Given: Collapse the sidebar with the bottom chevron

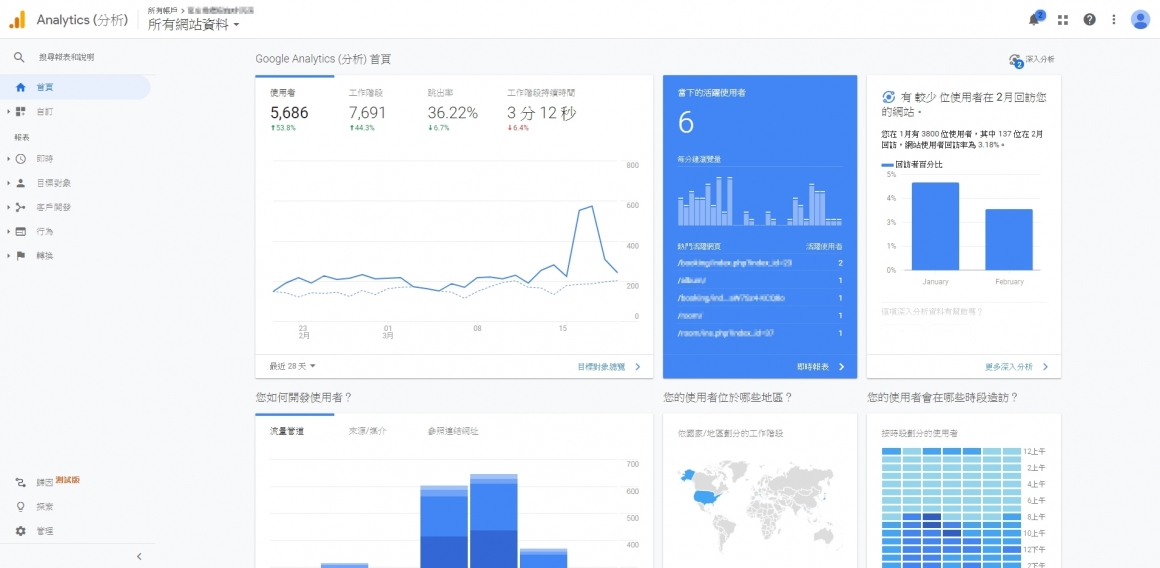Looking at the screenshot, I should click(x=139, y=556).
